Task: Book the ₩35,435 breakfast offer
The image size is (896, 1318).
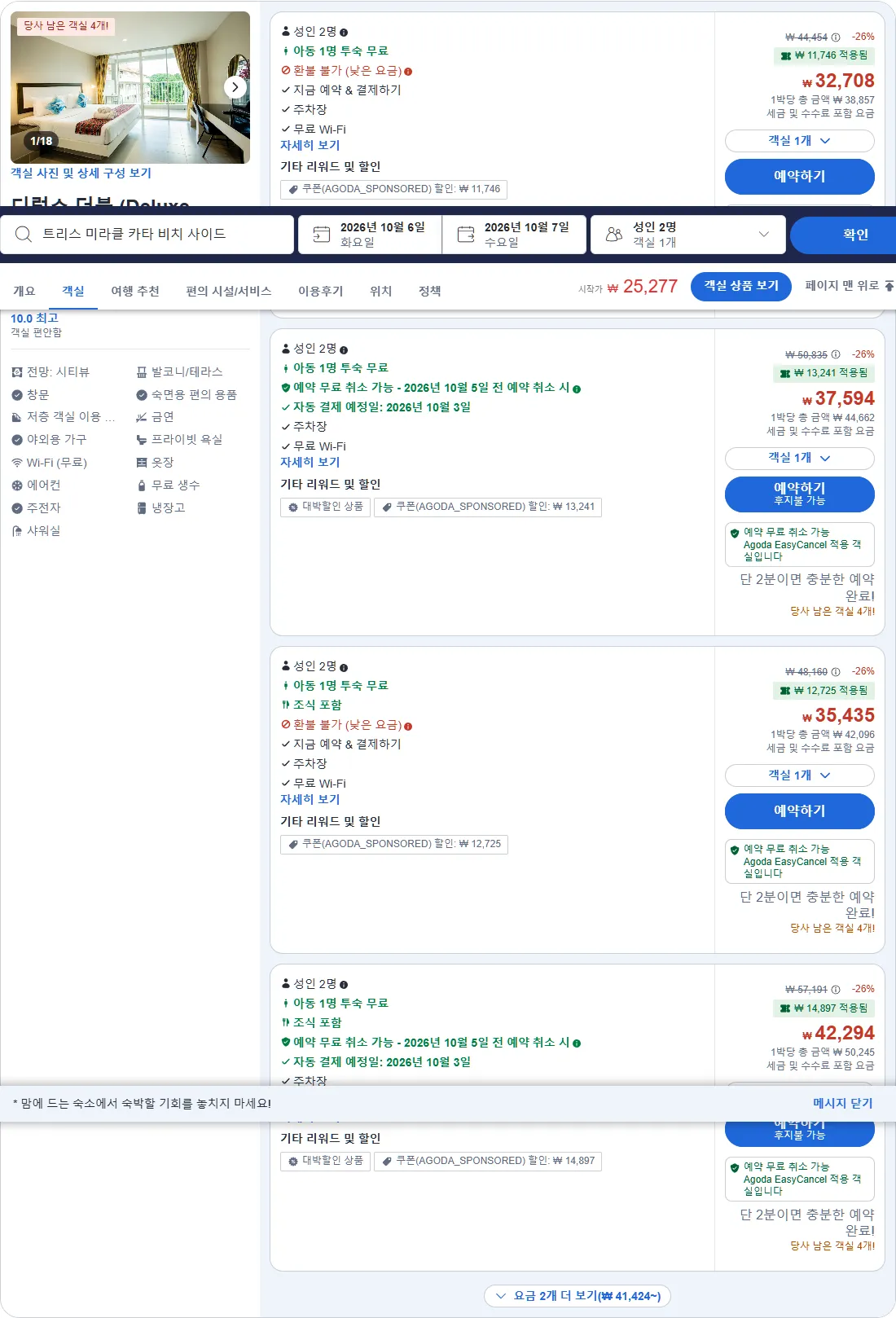Action: [799, 811]
